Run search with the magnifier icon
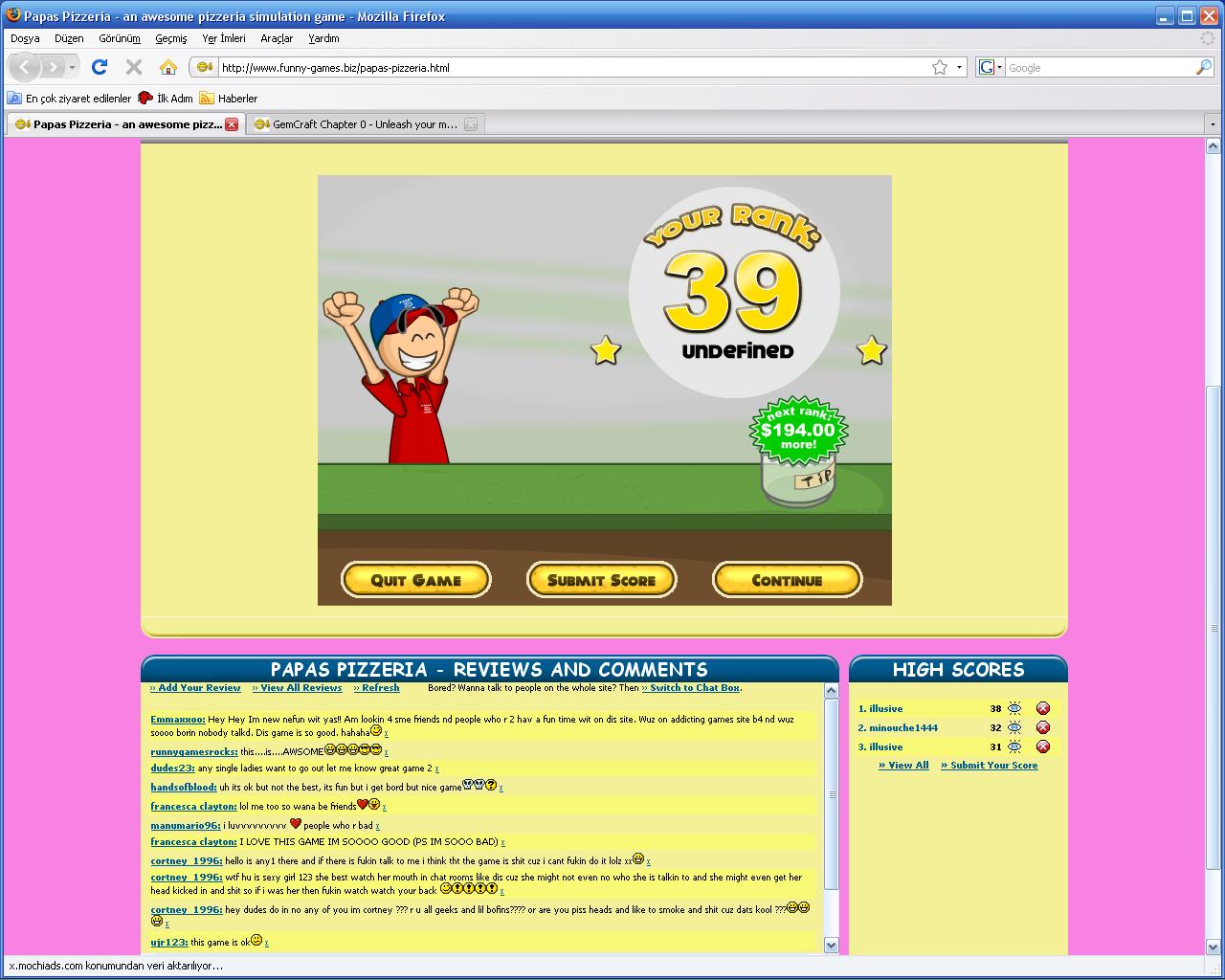 coord(1203,67)
